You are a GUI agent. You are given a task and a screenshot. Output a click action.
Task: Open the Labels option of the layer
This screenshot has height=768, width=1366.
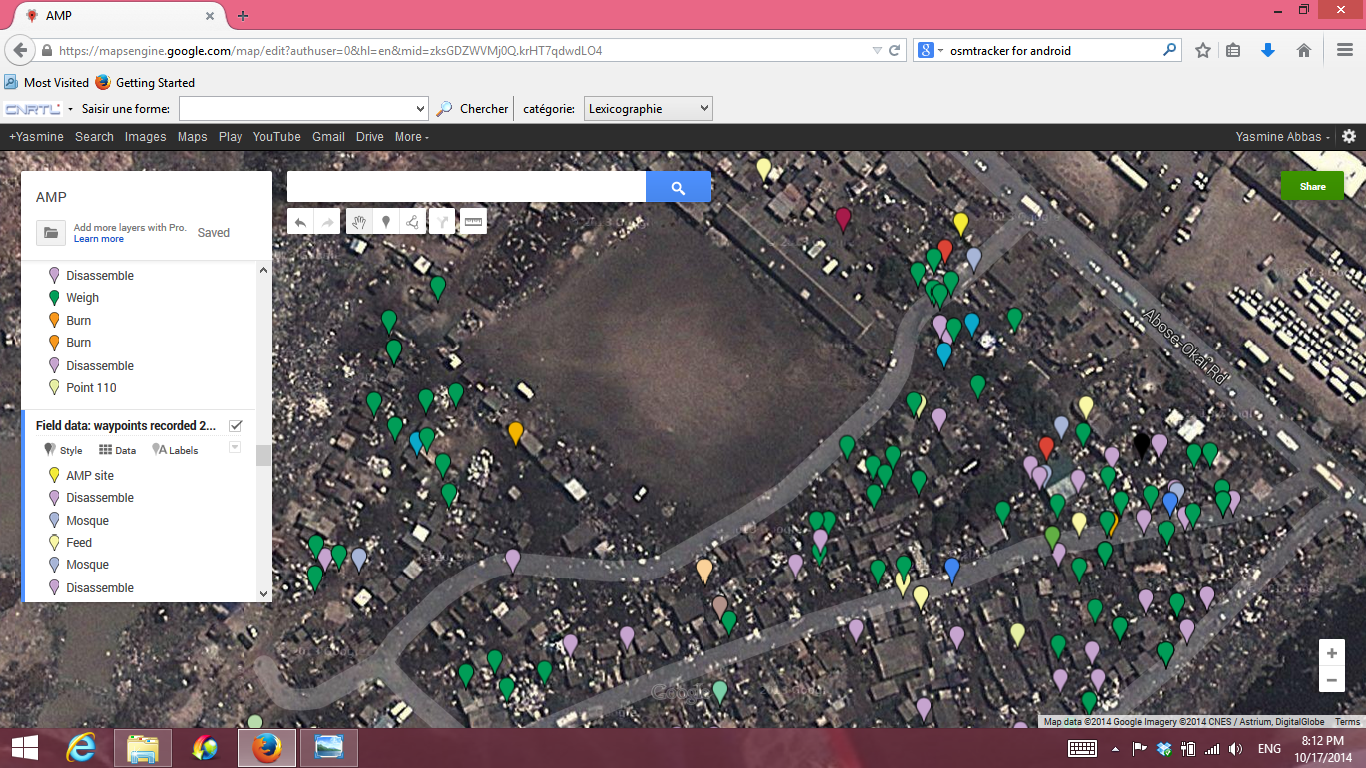click(x=175, y=450)
